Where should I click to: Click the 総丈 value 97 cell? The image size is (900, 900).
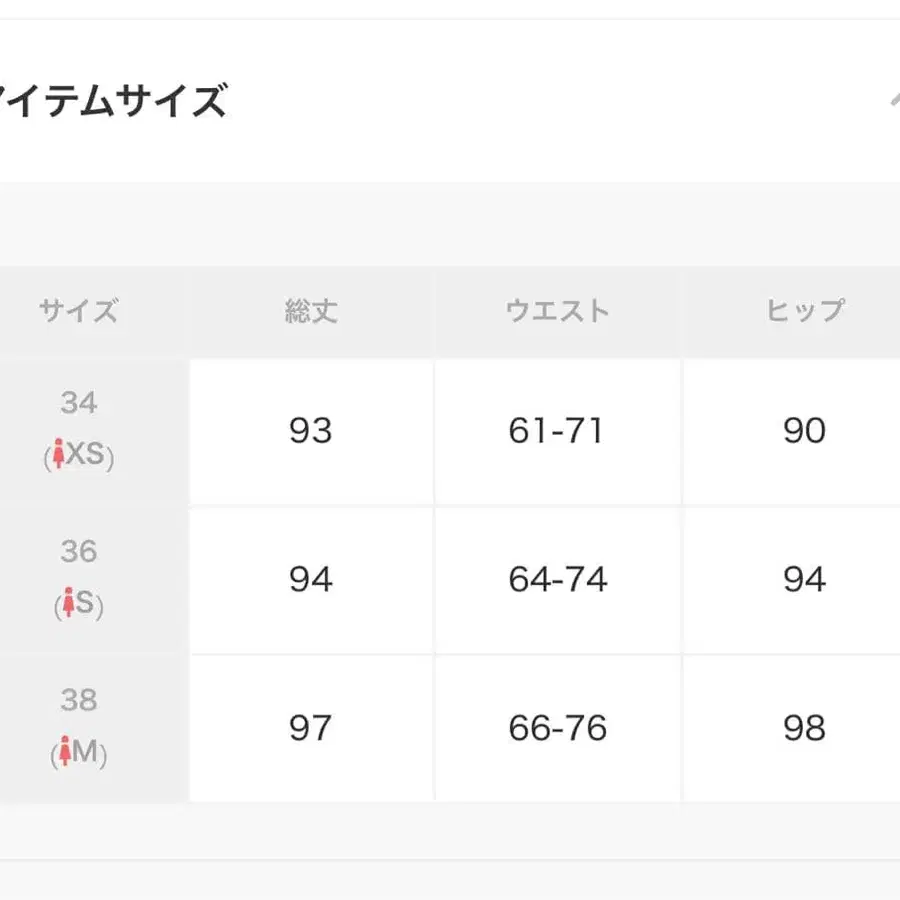tap(311, 728)
